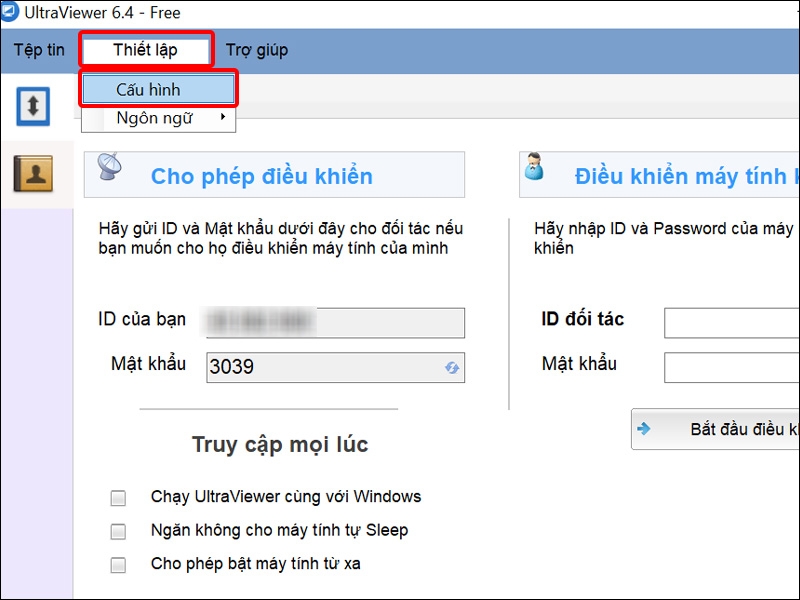Focus the ID đối tác input field

pyautogui.click(x=732, y=322)
